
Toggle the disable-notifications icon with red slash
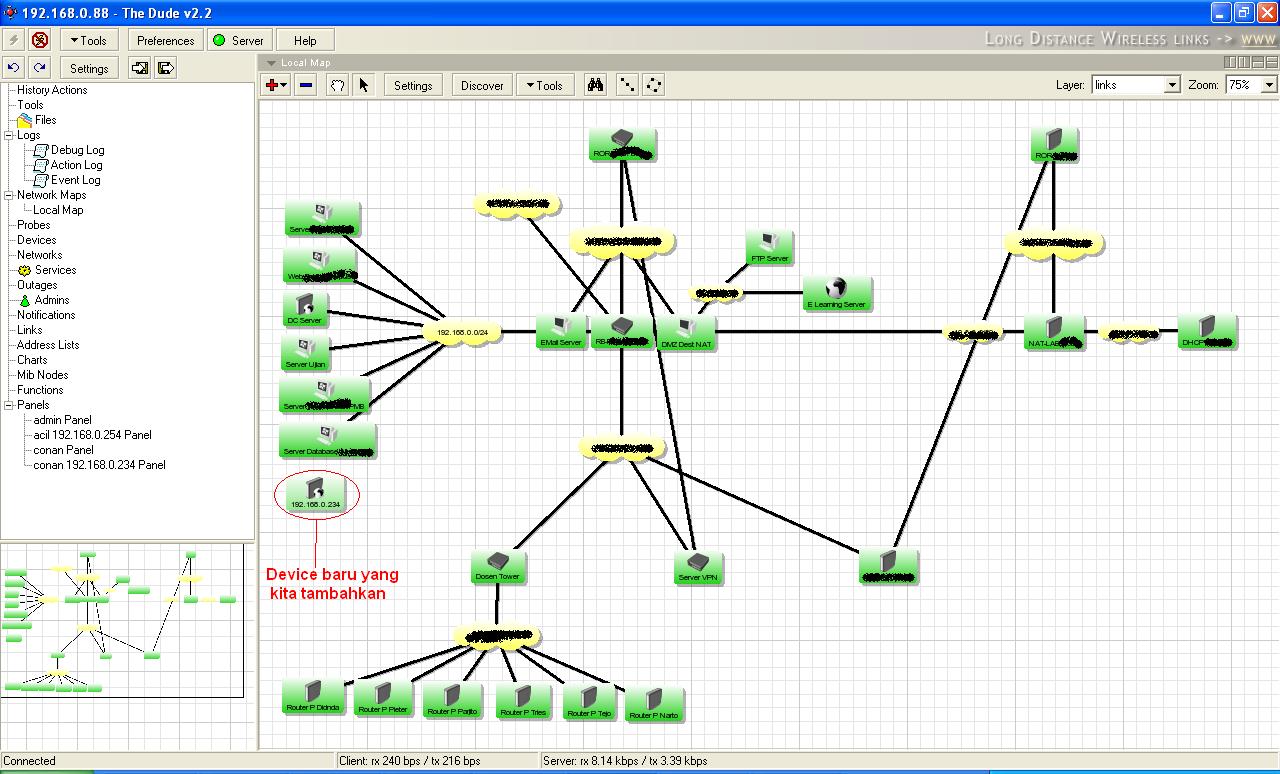click(39, 40)
